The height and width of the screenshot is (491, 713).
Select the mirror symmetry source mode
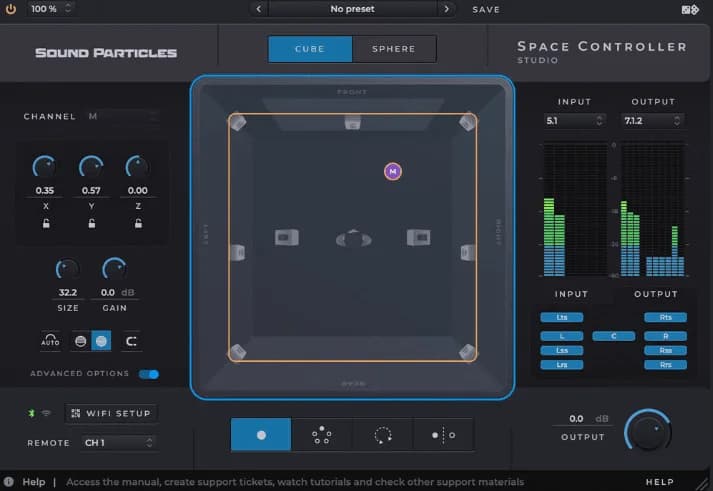[x=443, y=435]
